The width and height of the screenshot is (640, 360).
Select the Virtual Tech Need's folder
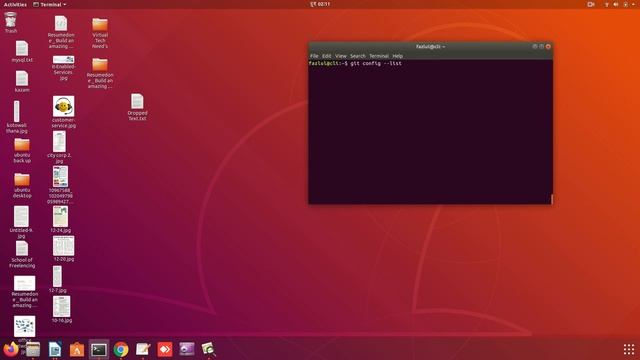pos(100,33)
